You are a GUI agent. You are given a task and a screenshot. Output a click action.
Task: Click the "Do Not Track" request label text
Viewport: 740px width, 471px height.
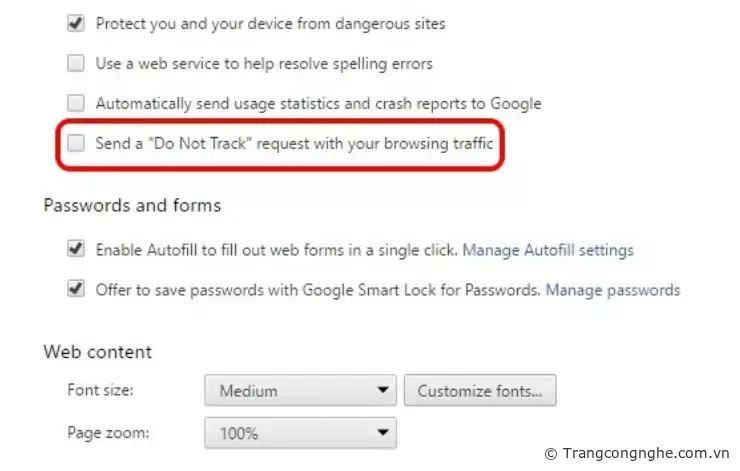(294, 144)
